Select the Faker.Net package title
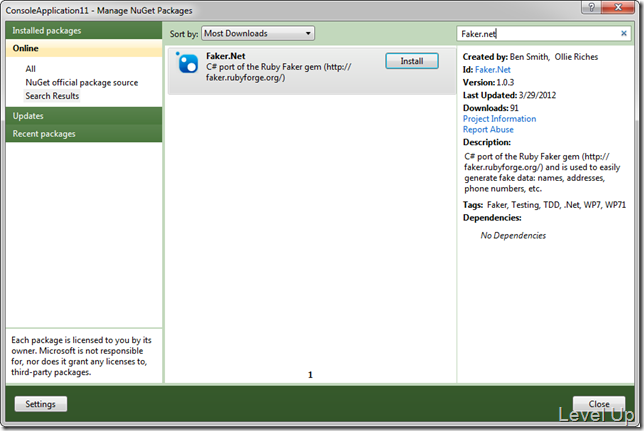 tap(225, 56)
